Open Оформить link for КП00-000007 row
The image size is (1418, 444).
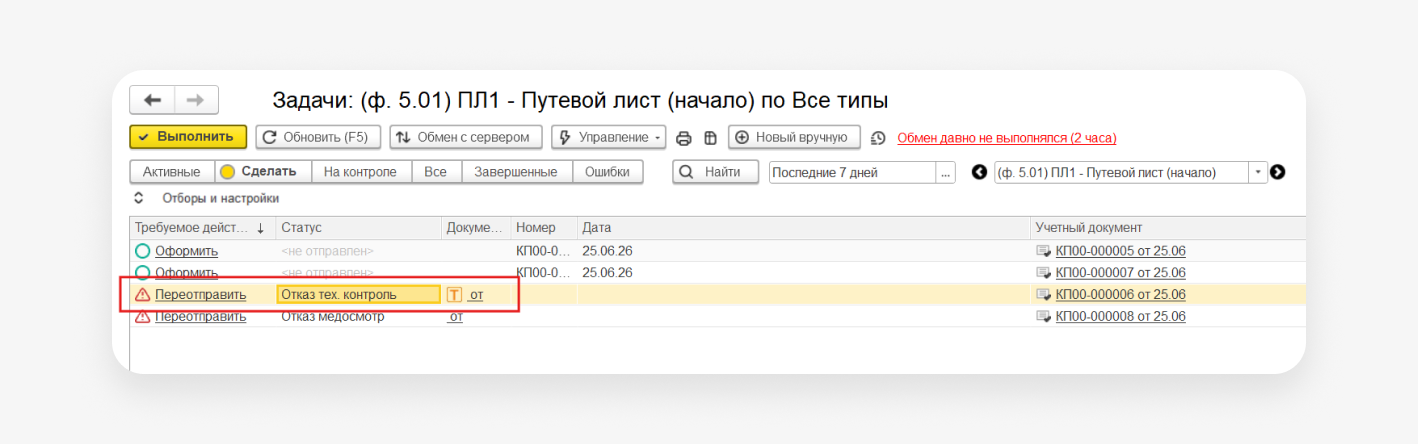coord(186,273)
